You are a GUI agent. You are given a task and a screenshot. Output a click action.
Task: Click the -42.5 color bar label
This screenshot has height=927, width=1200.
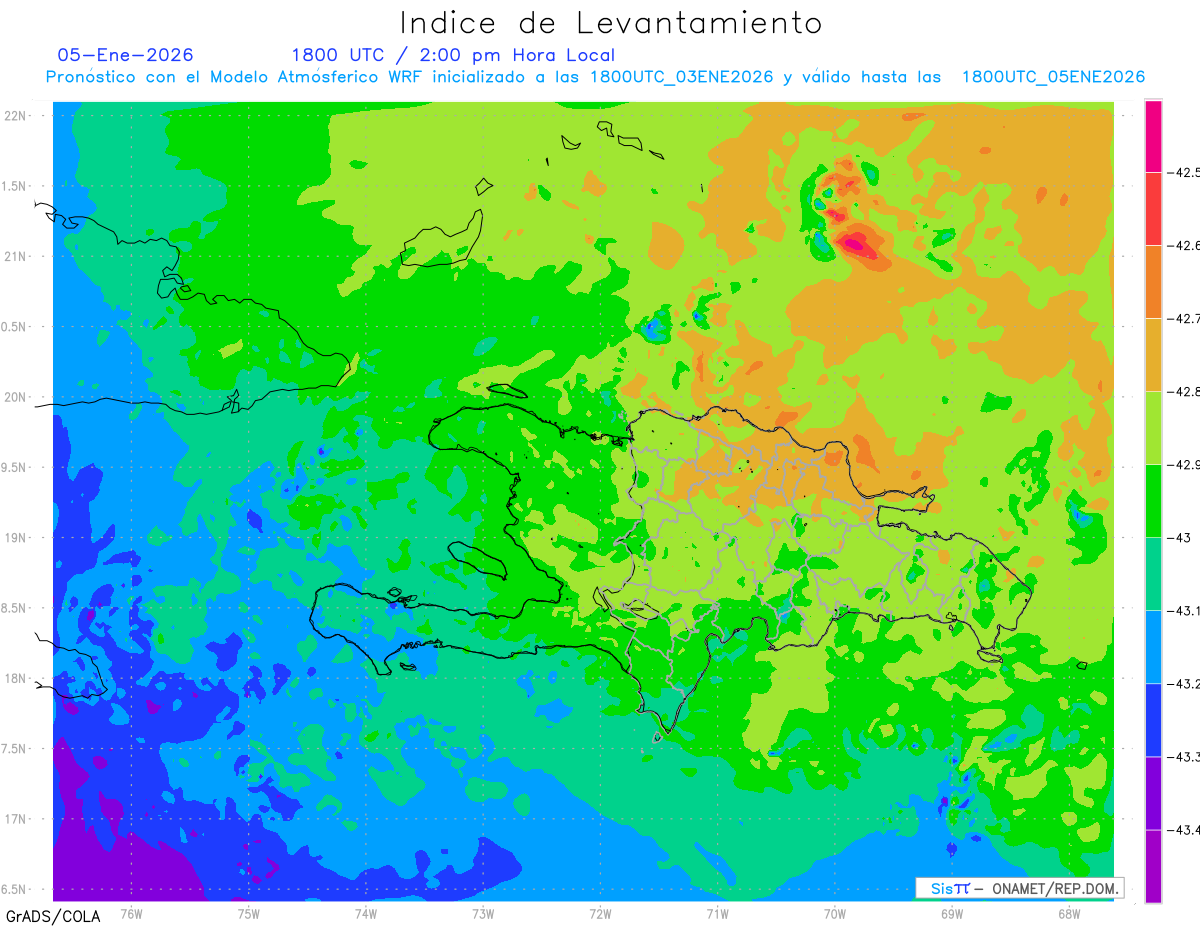(x=1185, y=173)
